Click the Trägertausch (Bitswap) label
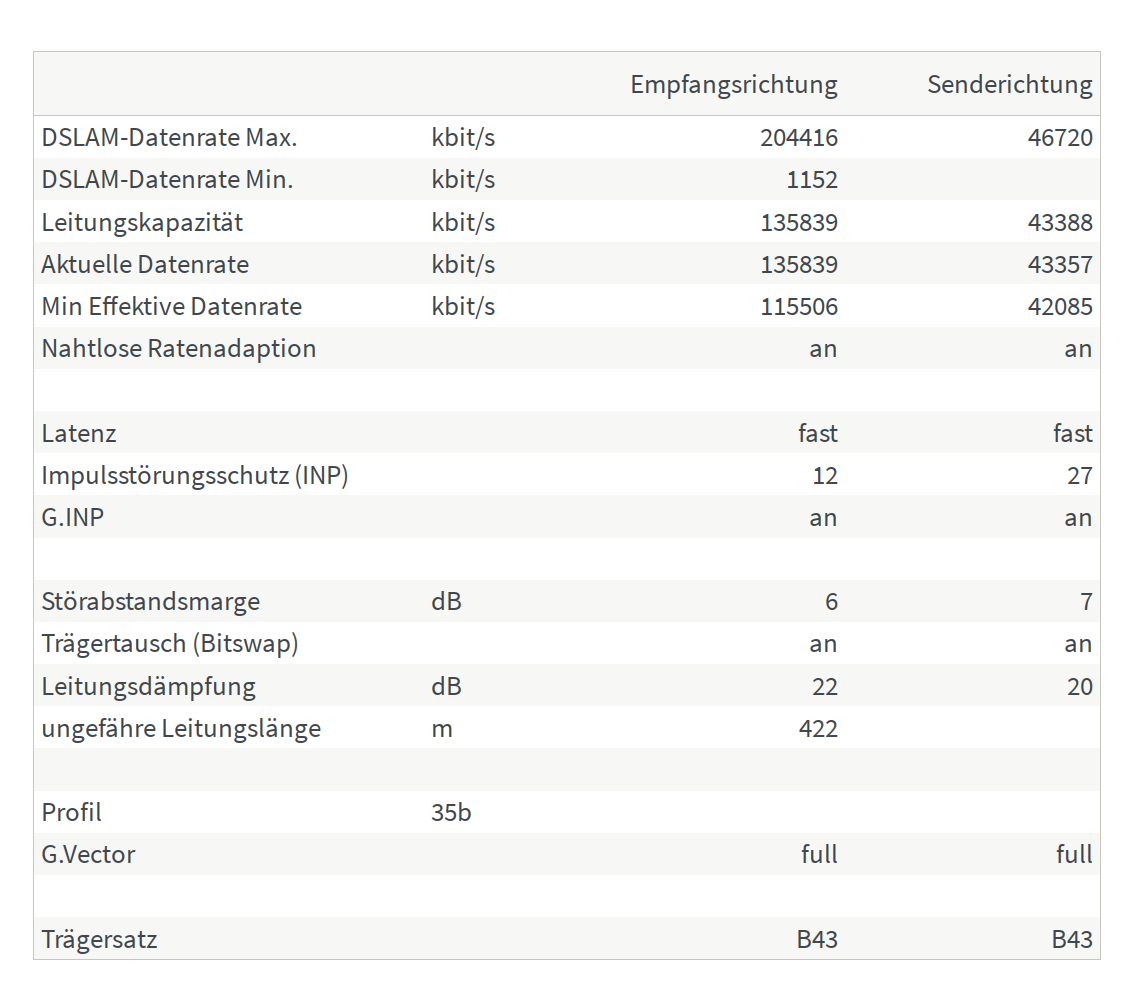The height and width of the screenshot is (988, 1123). pos(170,644)
